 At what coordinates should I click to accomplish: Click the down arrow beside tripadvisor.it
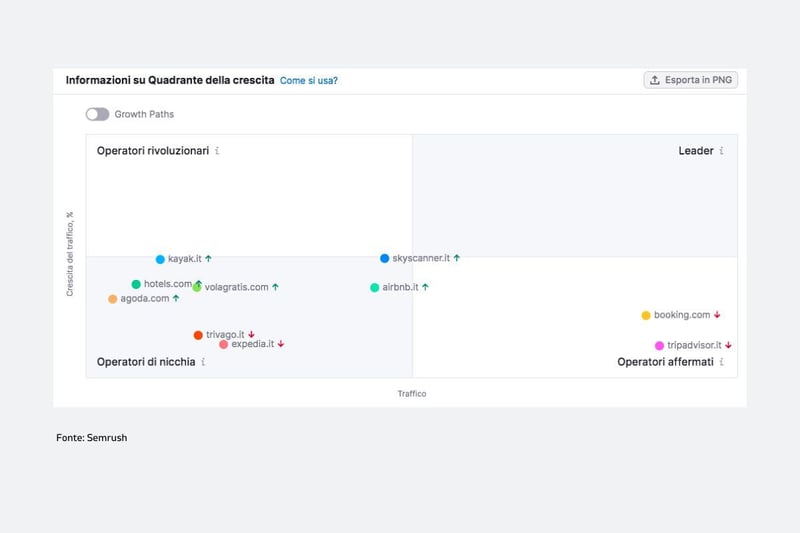pos(729,345)
